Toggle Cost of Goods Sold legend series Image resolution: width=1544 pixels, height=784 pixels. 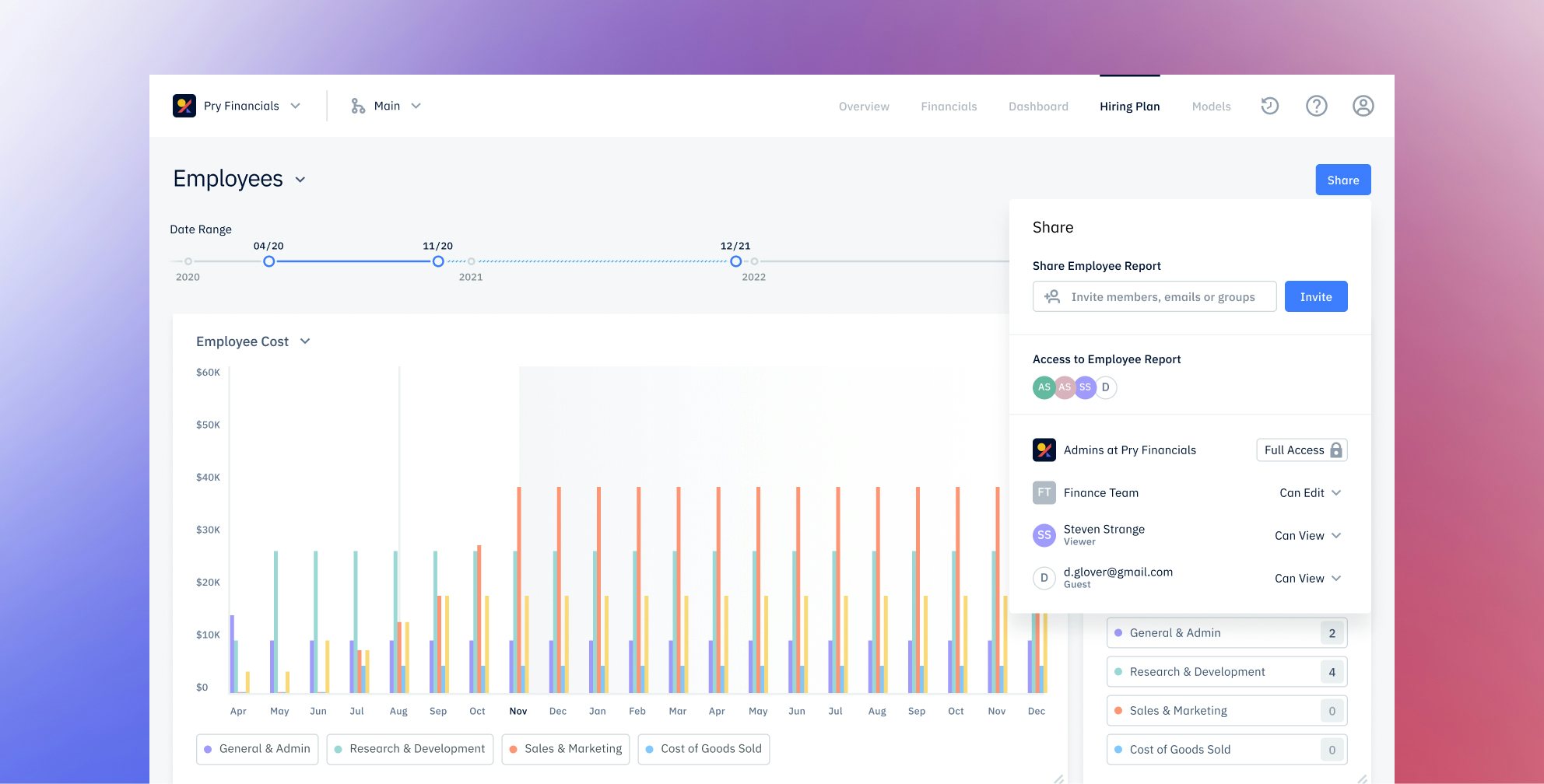704,749
